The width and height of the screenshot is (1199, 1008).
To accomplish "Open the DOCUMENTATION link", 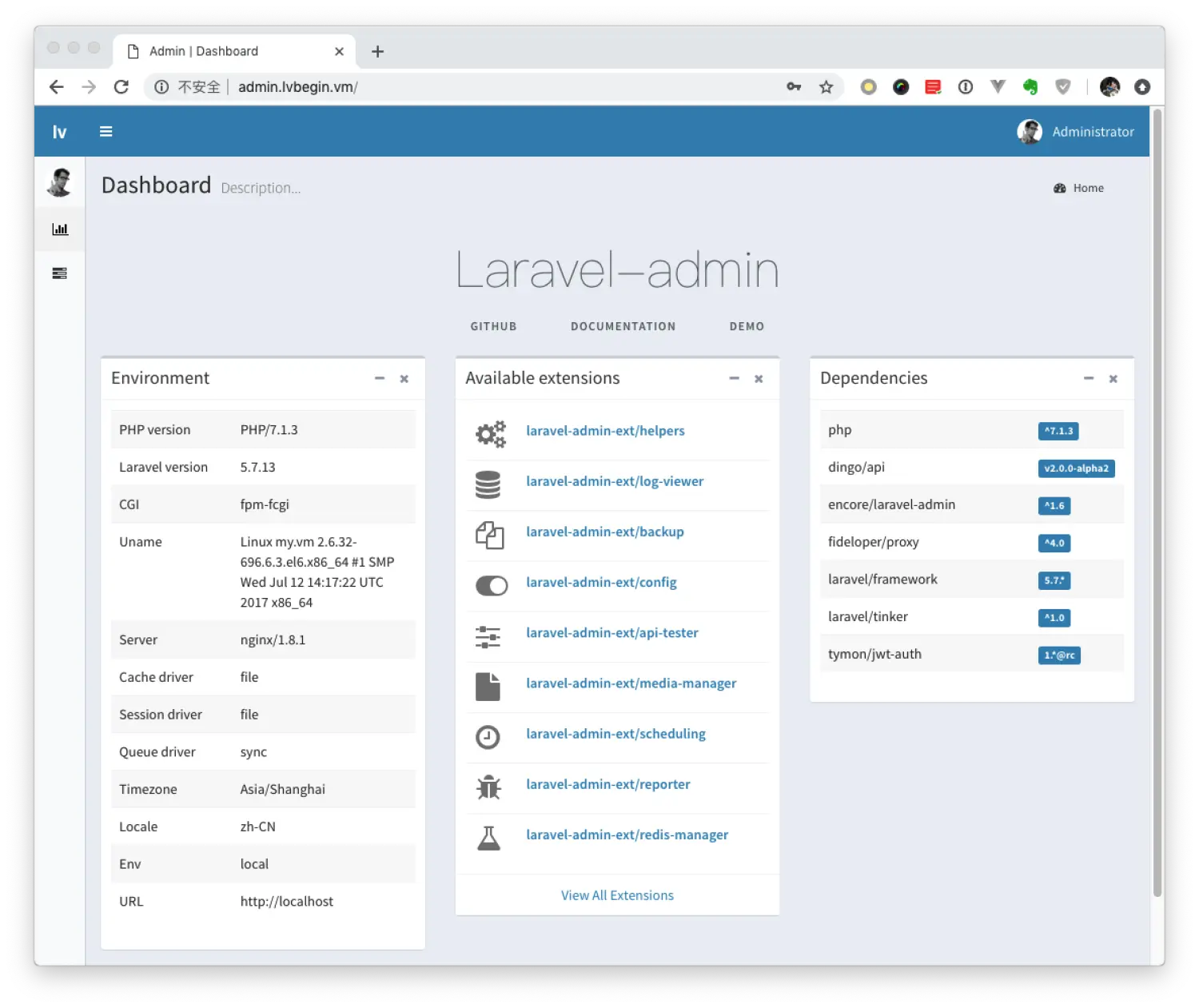I will coord(623,326).
